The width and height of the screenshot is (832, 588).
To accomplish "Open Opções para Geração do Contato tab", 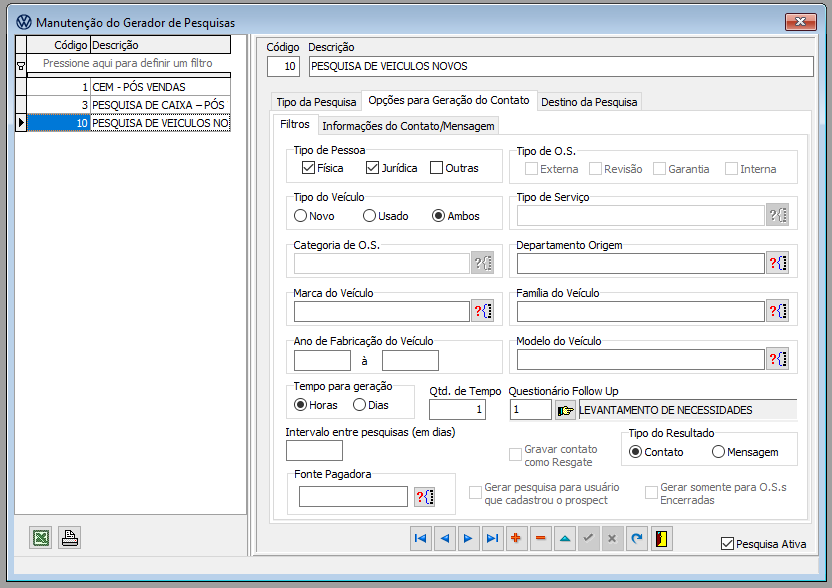I will [x=449, y=100].
